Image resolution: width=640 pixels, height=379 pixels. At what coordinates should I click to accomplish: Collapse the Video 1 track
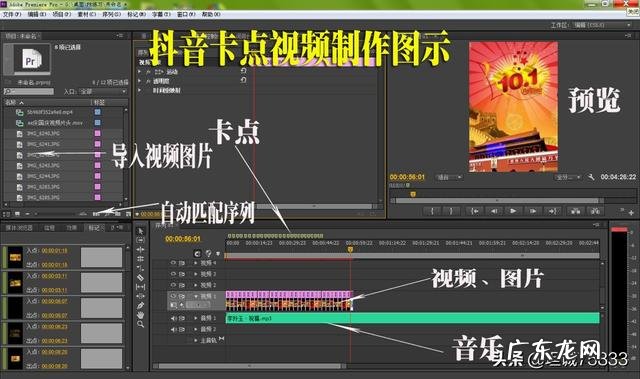pos(196,296)
